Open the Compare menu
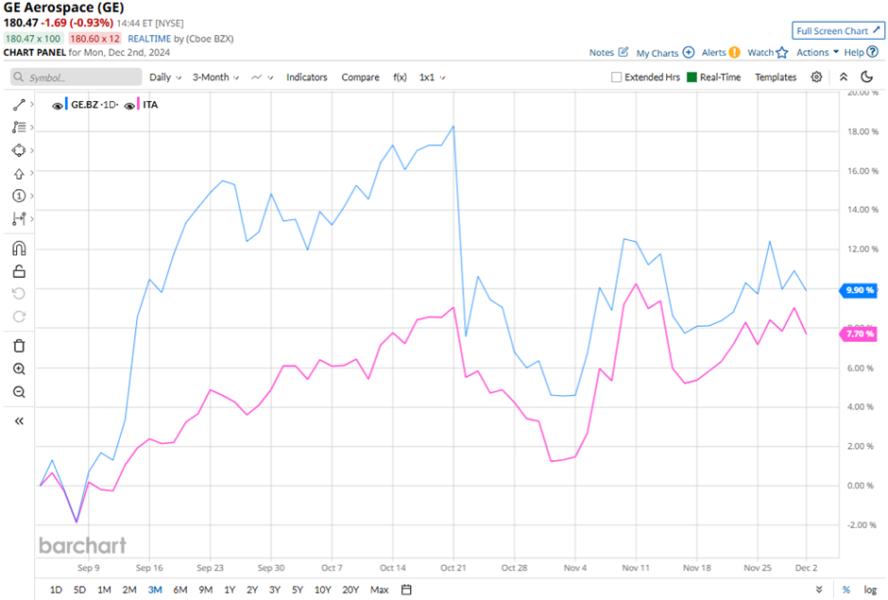 (x=360, y=77)
